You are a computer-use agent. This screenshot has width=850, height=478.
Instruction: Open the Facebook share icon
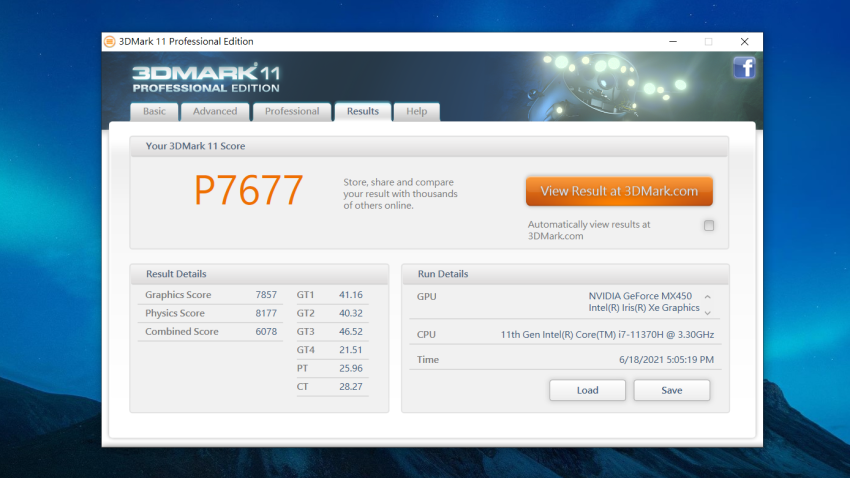click(744, 68)
